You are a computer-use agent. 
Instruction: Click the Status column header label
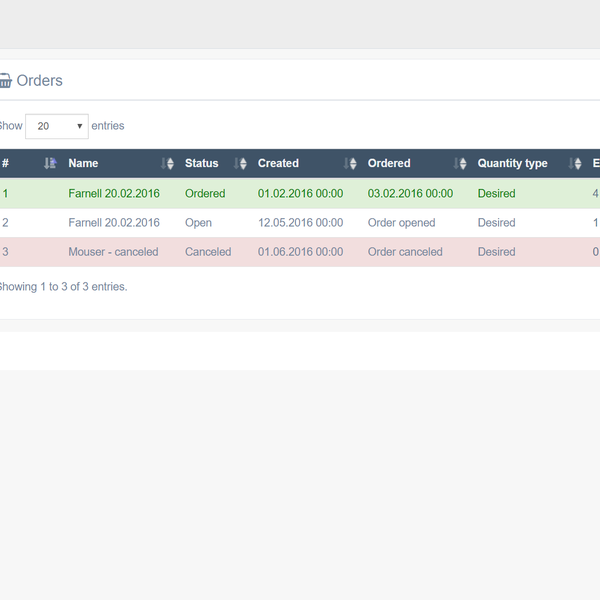point(201,164)
